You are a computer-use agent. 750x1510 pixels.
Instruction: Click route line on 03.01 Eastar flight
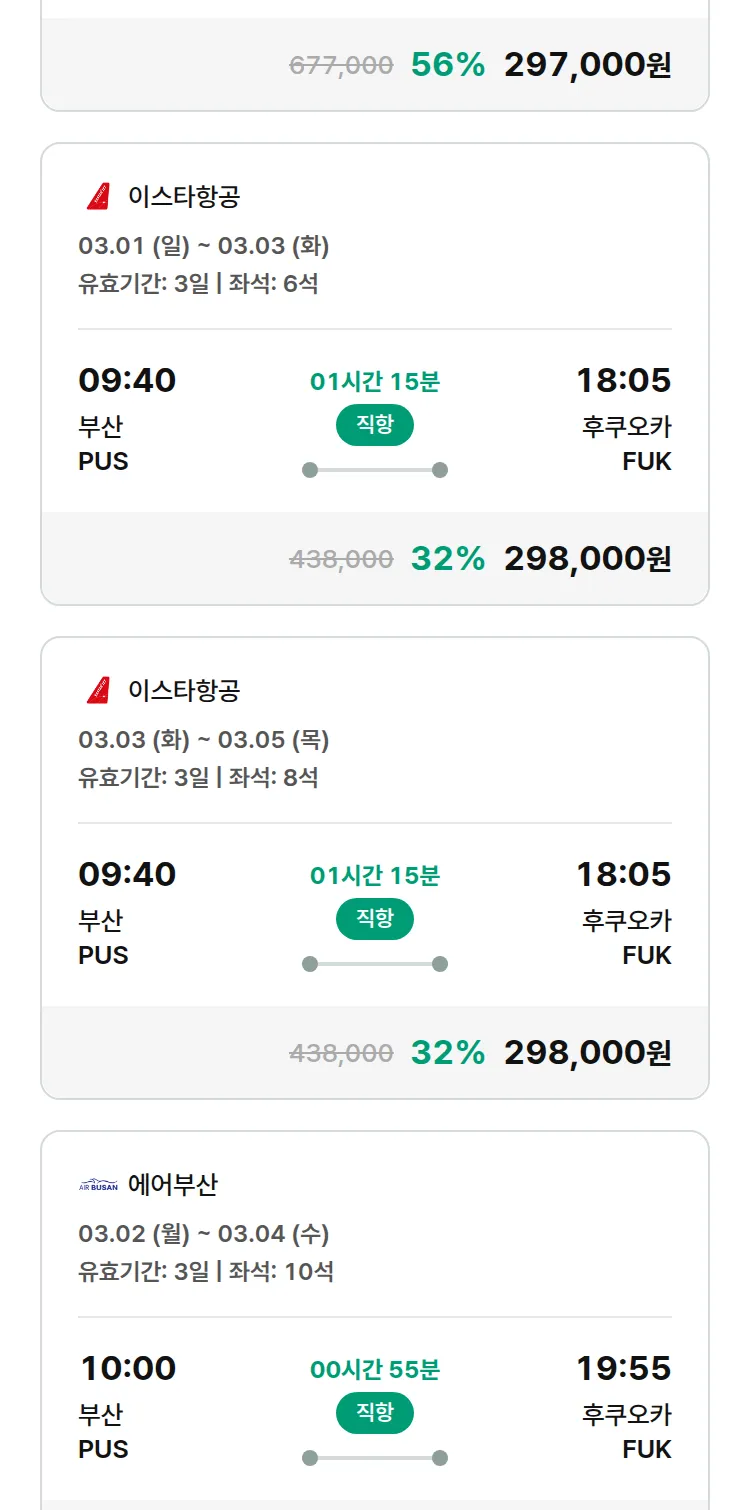click(x=374, y=470)
